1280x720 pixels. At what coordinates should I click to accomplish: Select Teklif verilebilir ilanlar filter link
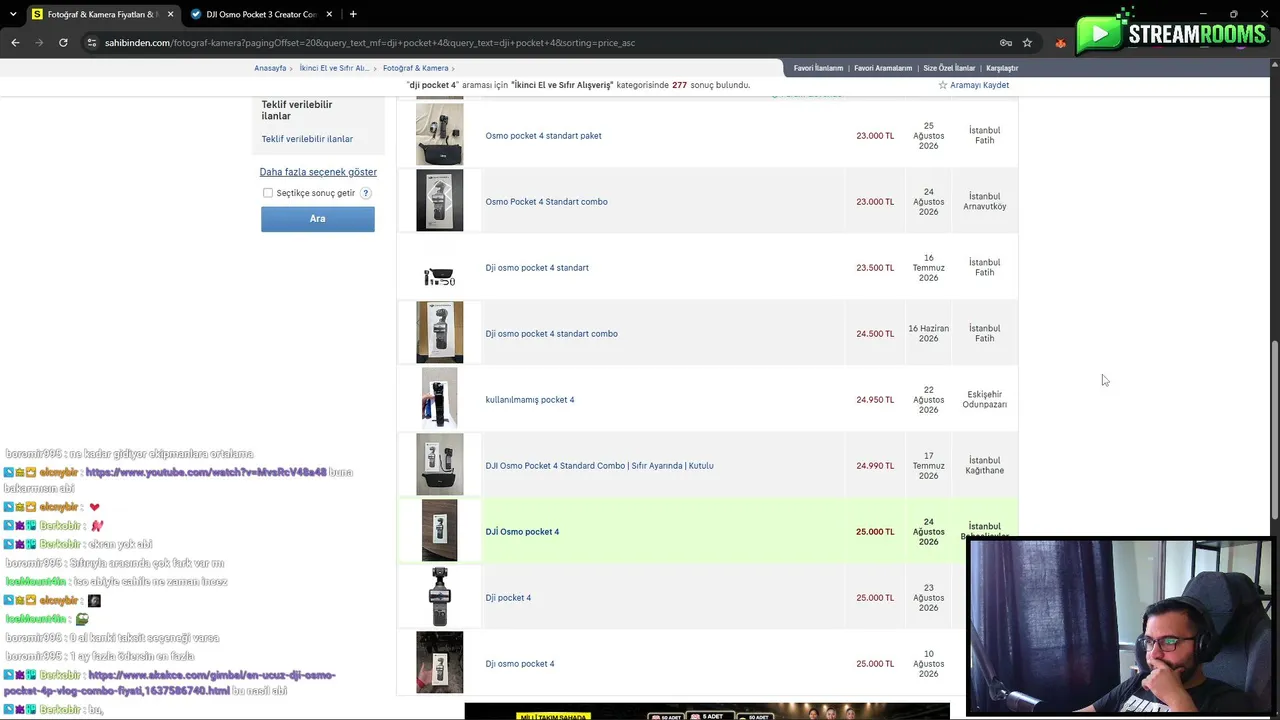[307, 139]
